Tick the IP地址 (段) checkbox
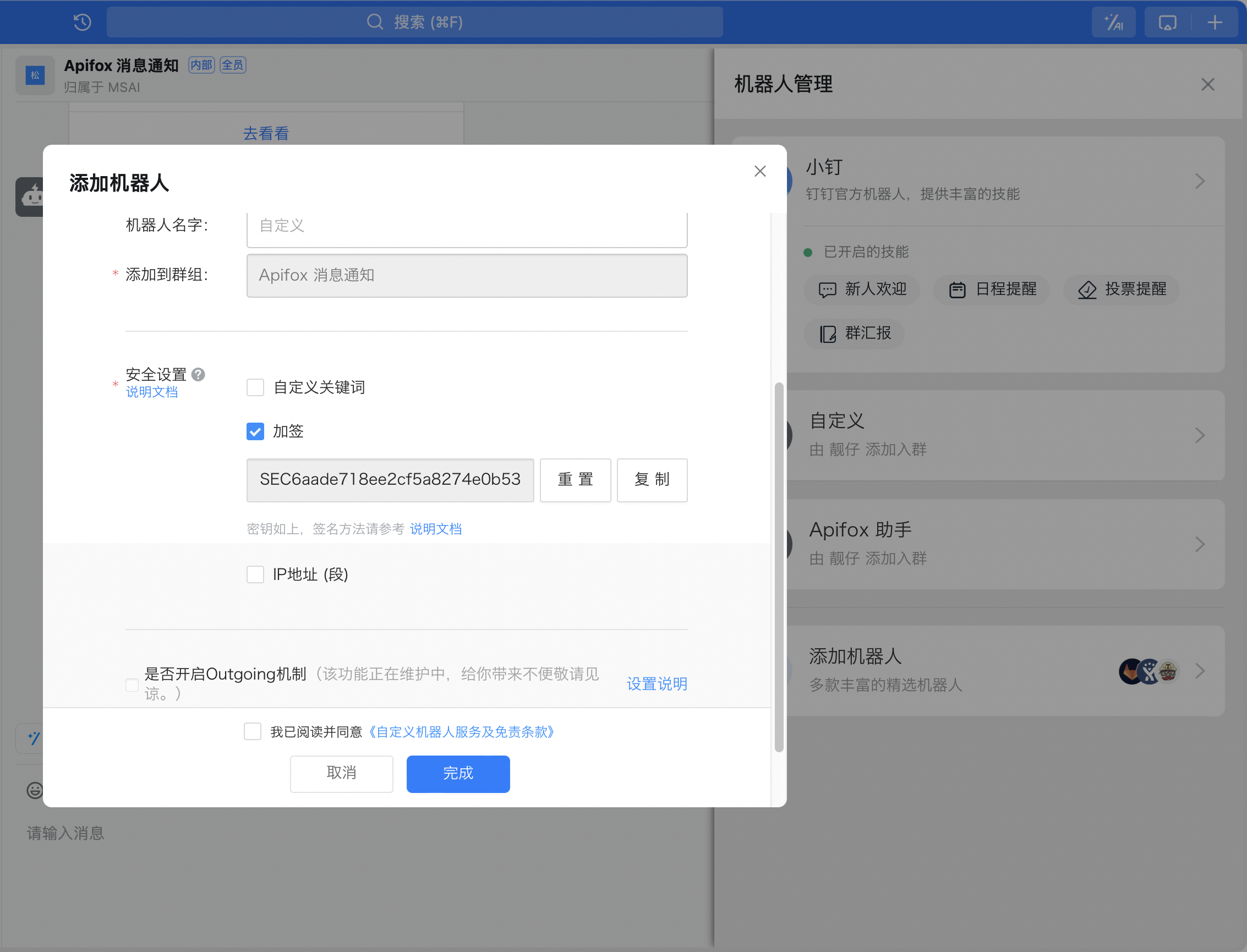This screenshot has height=952, width=1247. pos(255,575)
